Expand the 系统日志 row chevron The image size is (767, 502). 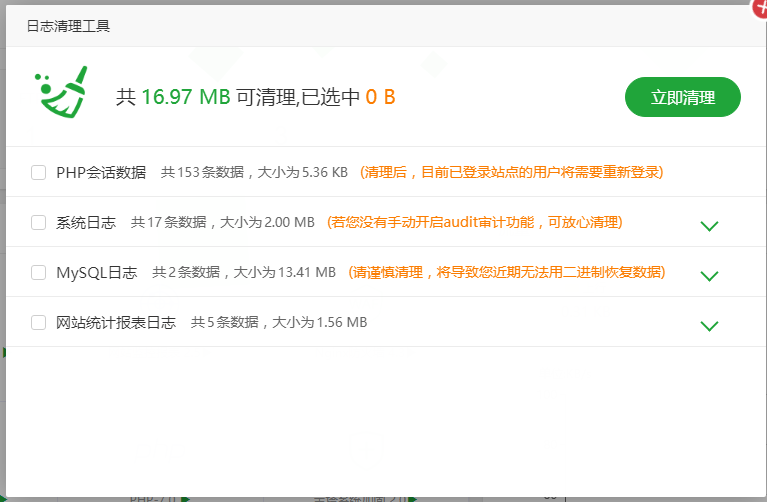(709, 226)
